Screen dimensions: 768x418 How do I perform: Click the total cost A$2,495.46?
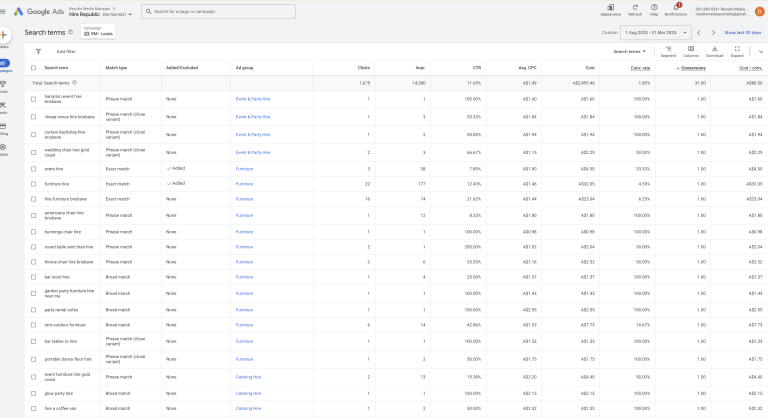tap(583, 83)
